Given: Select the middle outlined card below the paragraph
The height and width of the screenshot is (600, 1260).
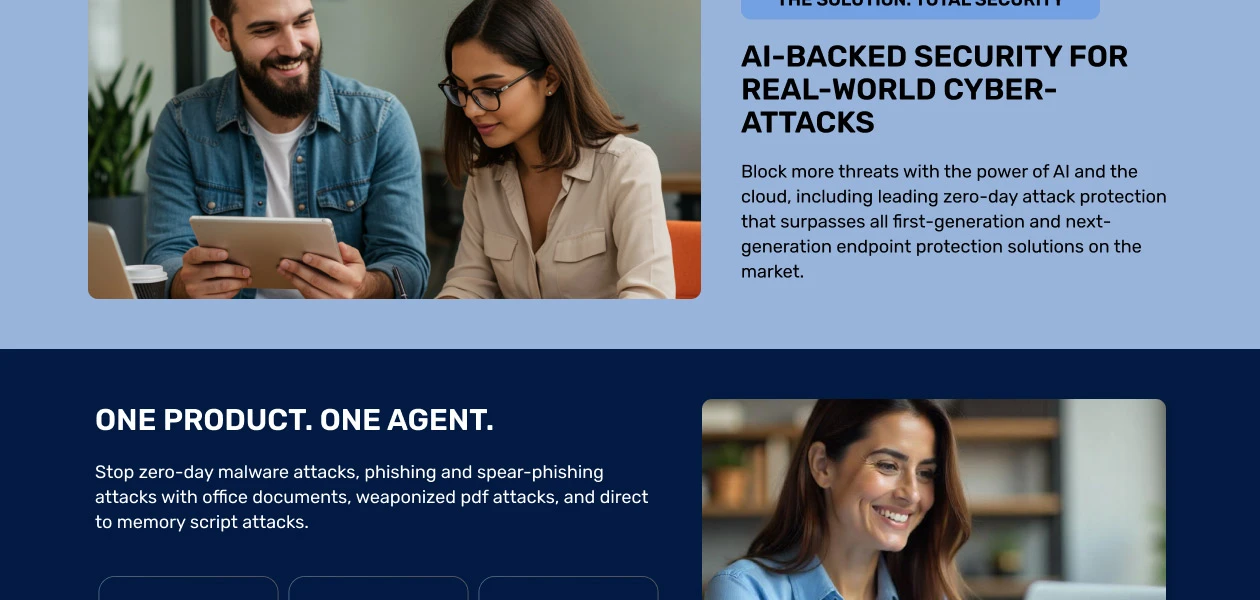Looking at the screenshot, I should [378, 588].
